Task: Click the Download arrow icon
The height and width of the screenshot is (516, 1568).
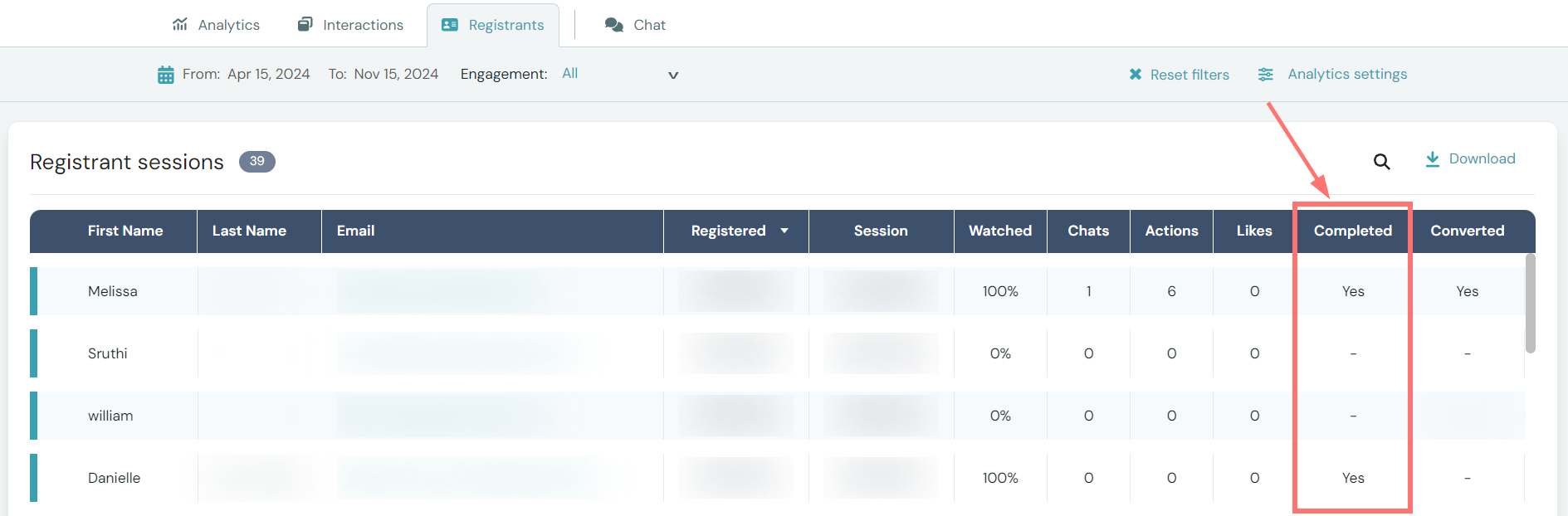Action: (x=1433, y=159)
